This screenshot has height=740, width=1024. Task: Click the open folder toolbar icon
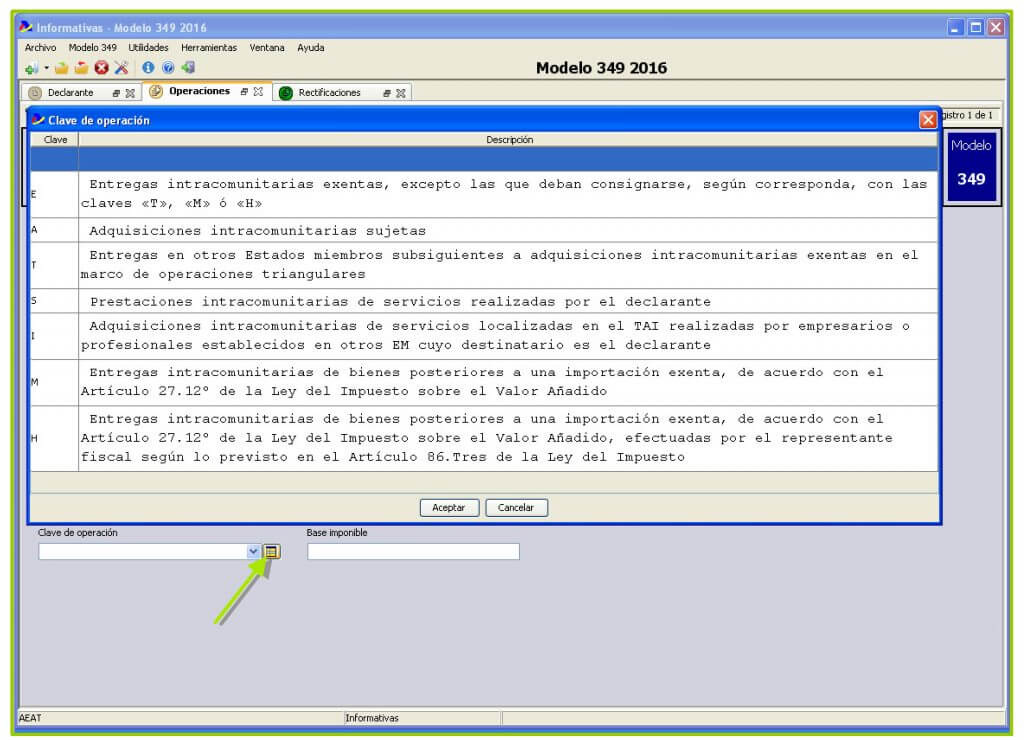(x=61, y=68)
